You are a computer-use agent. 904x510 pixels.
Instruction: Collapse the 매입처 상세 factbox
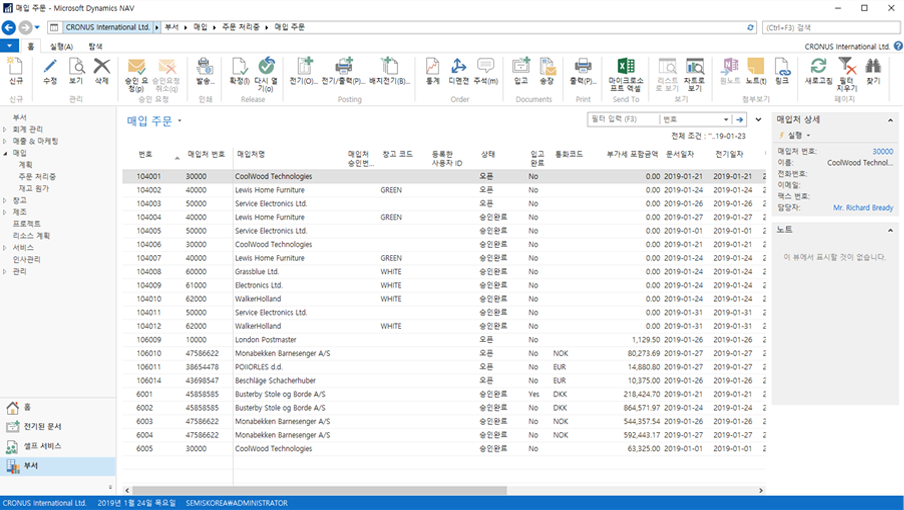click(891, 120)
